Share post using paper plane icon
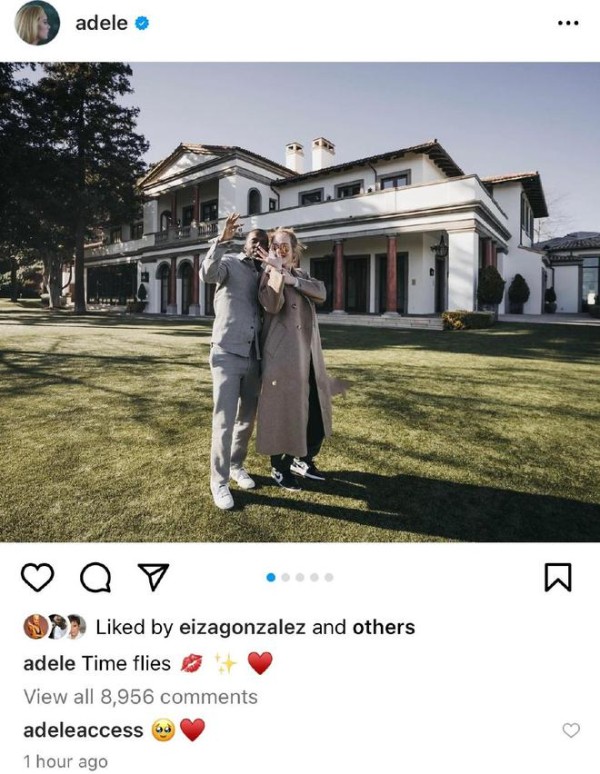600x774 pixels. pos(153,577)
